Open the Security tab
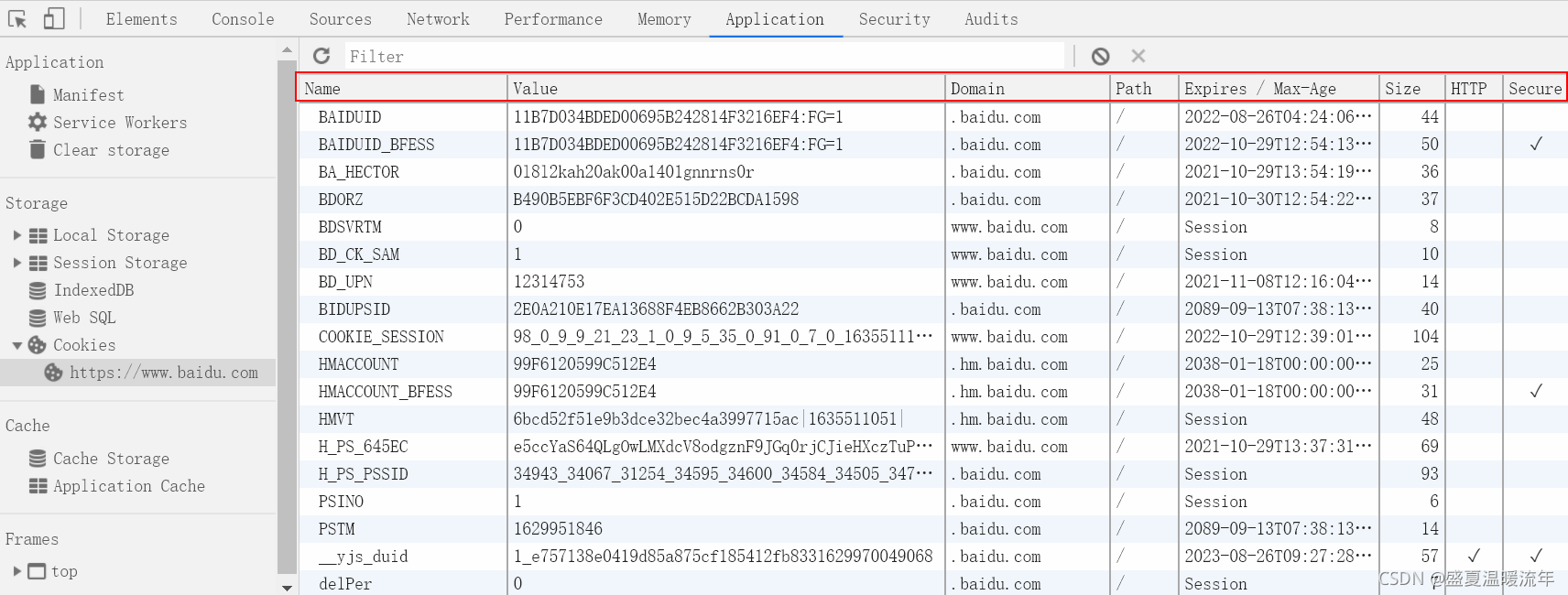 click(x=894, y=18)
